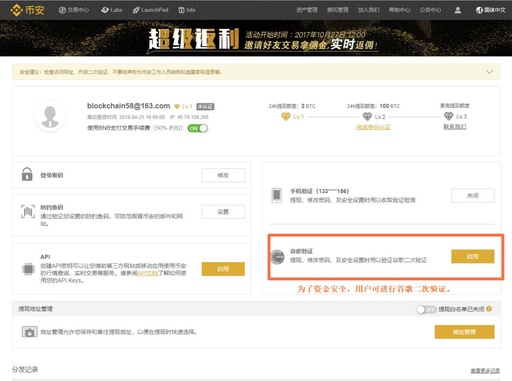
Task: Click the anti-phishing code scan icon
Action: tap(28, 211)
